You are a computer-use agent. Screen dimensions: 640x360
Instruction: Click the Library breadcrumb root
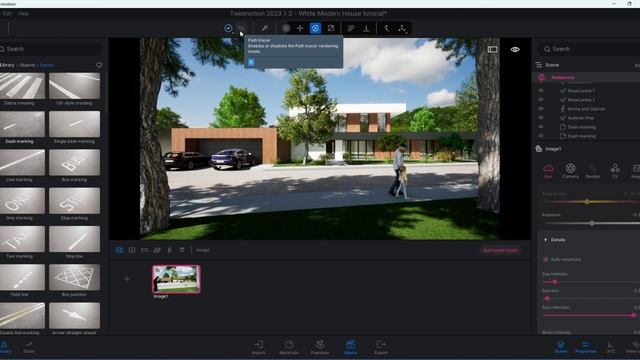[x=7, y=65]
